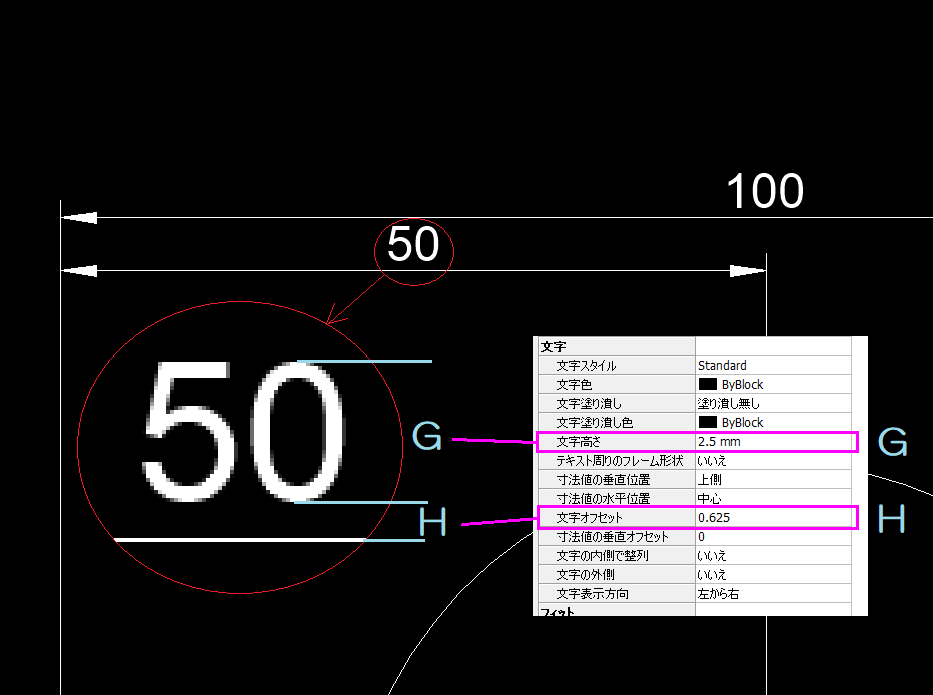933x695 pixels.
Task: Select the small 50 dimension text
Action: click(413, 243)
